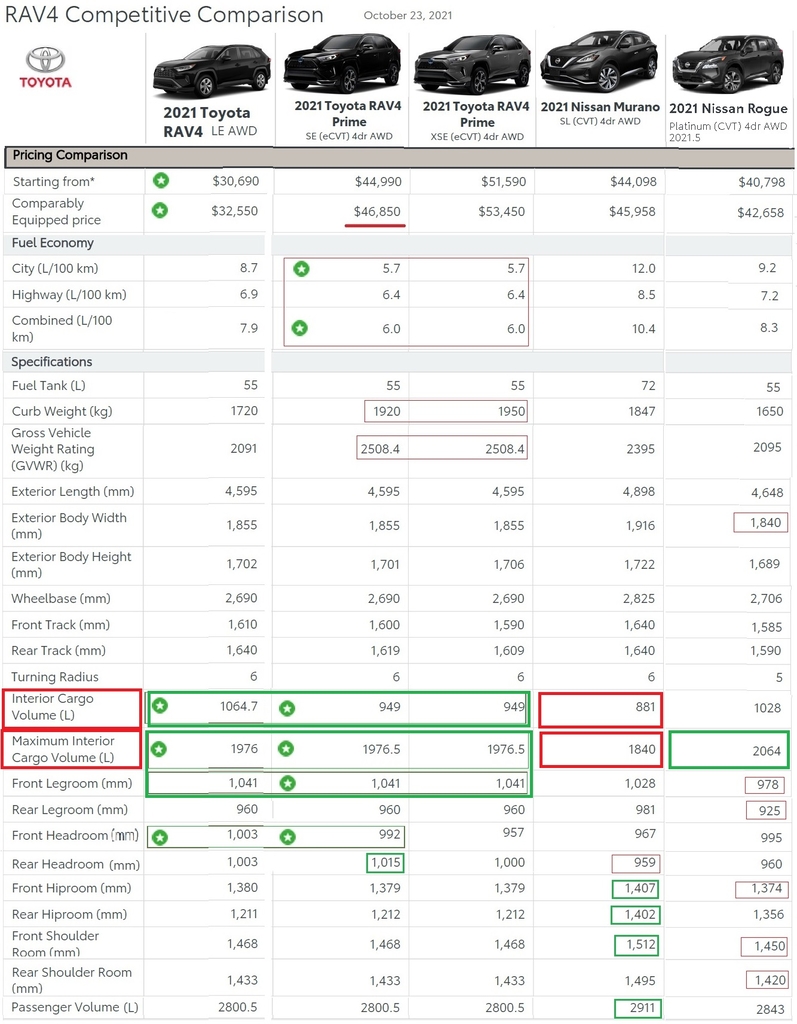The image size is (797, 1024).
Task: Click the 2064 Rogue max cargo value
Action: (766, 751)
